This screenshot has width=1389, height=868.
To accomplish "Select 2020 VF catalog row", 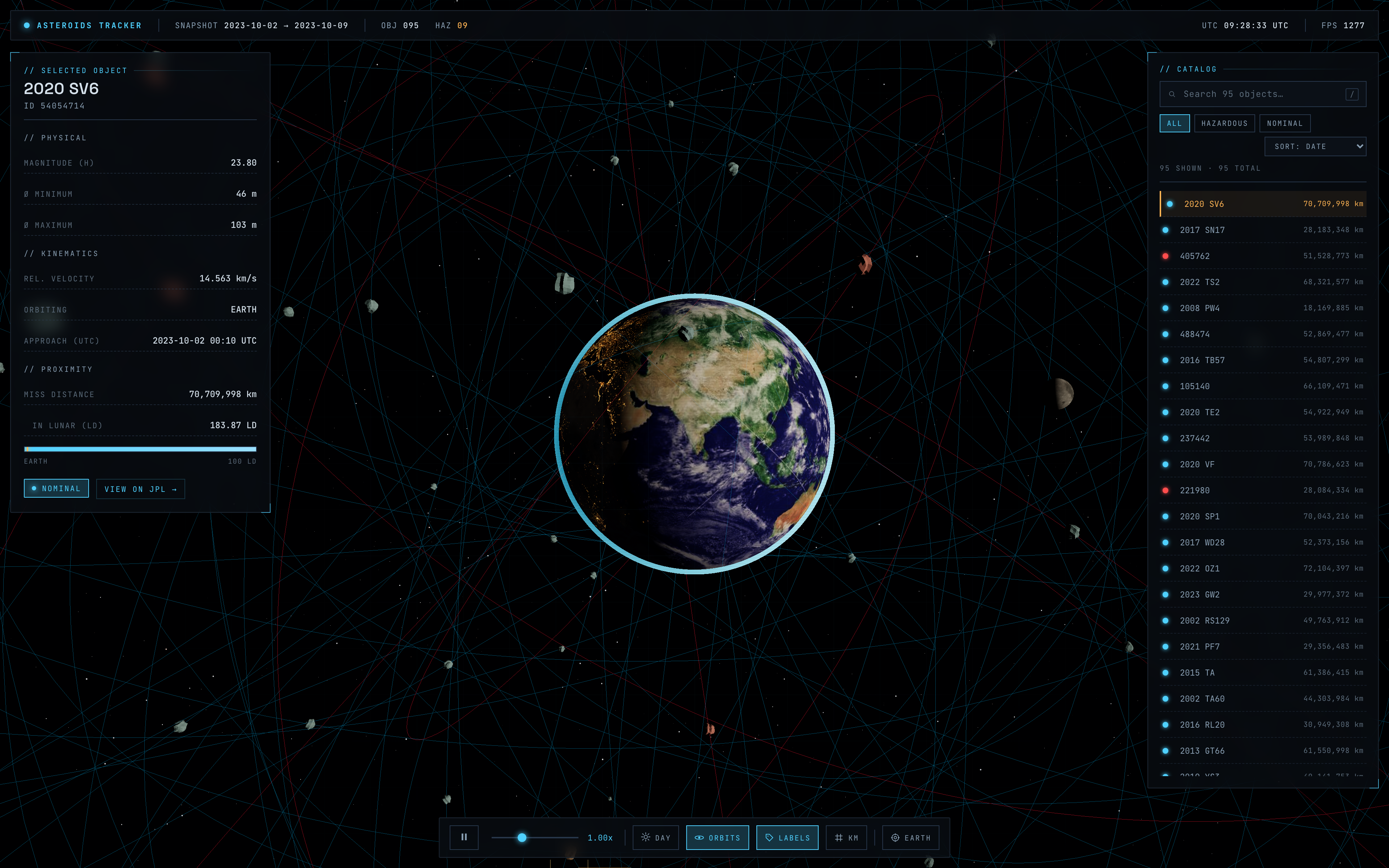I will click(1263, 464).
